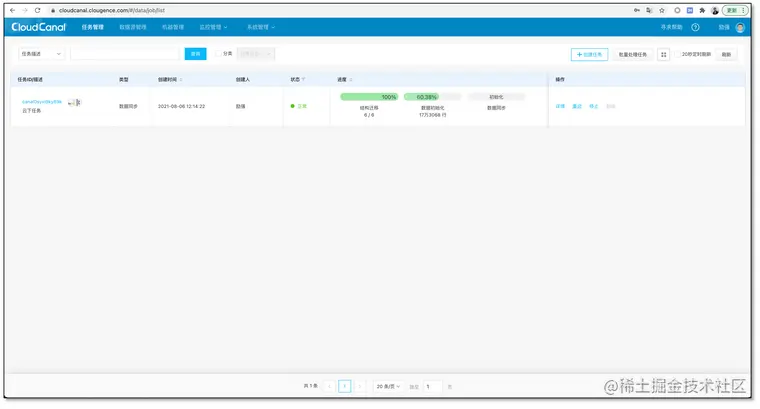Toggle the 分类 checkbox
Viewport: 760px width, 409px height.
pyautogui.click(x=218, y=54)
